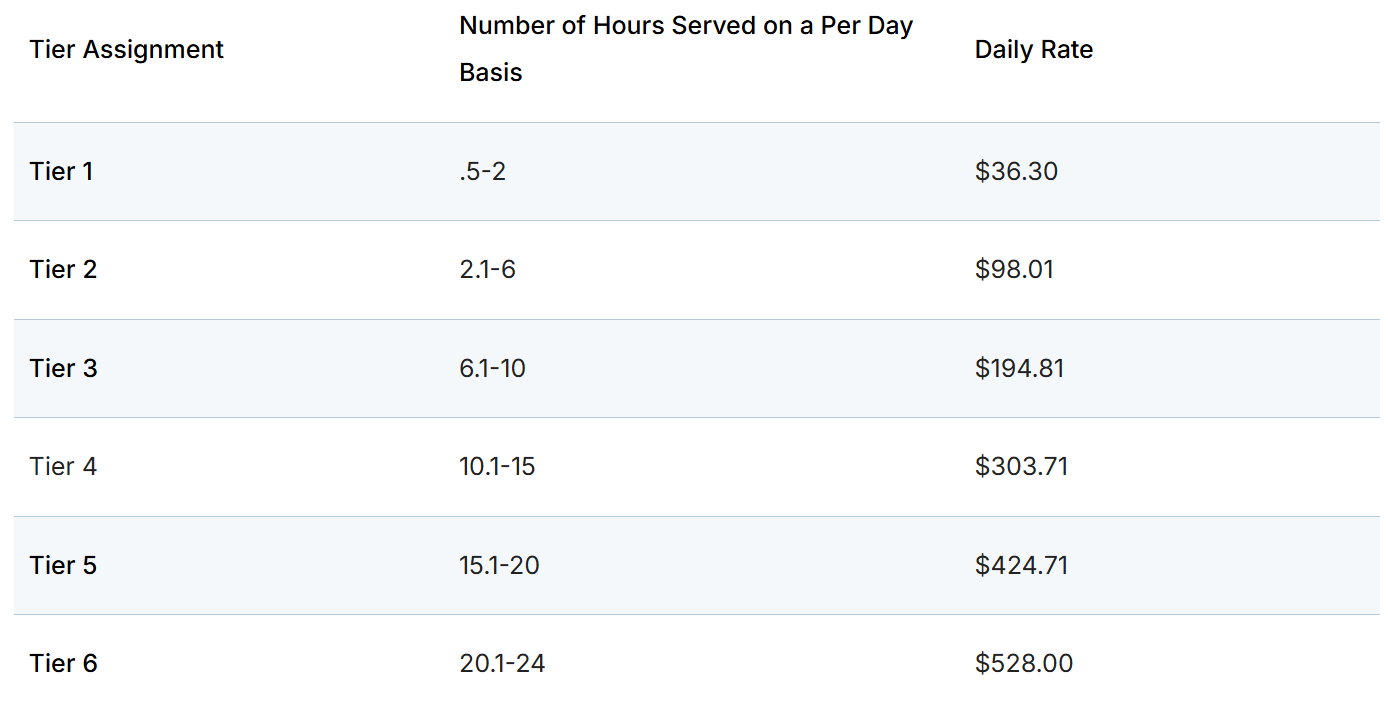
Task: Click the Tier 2 row label
Action: 63,270
